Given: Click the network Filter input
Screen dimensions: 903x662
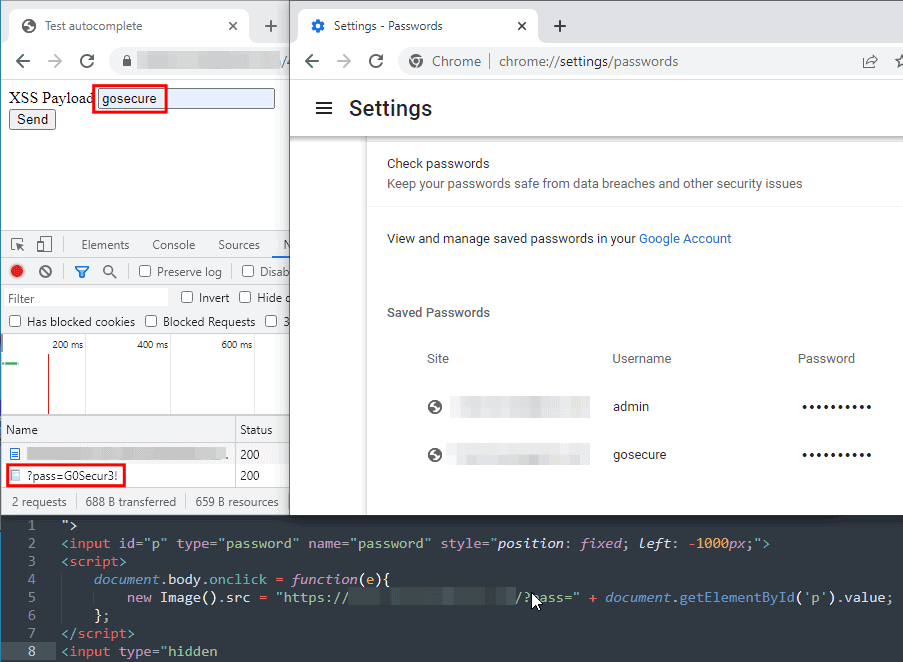Looking at the screenshot, I should (86, 298).
